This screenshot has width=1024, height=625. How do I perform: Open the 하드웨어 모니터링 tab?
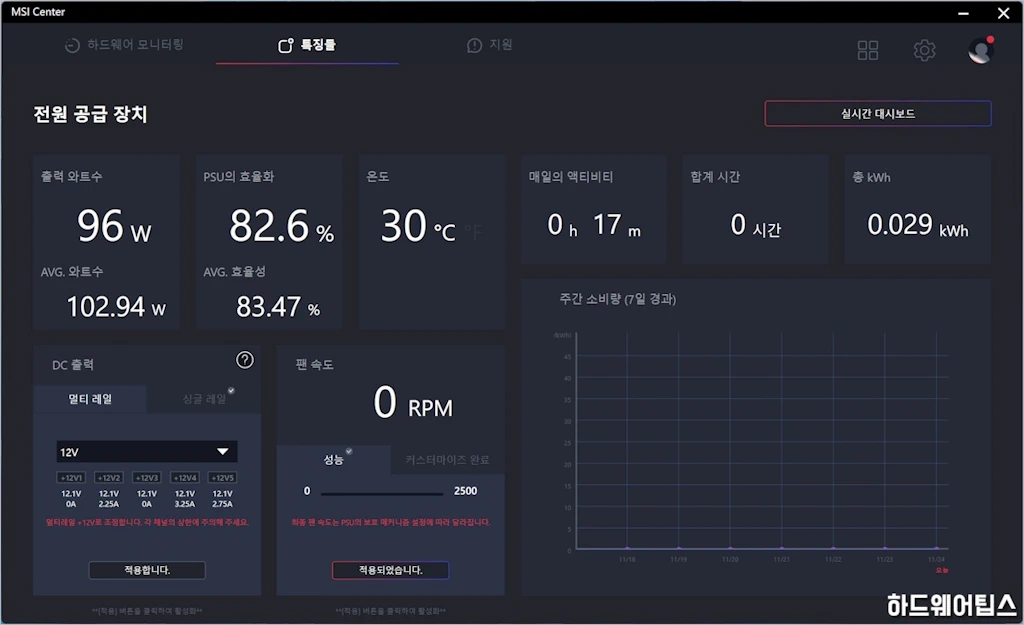[124, 44]
